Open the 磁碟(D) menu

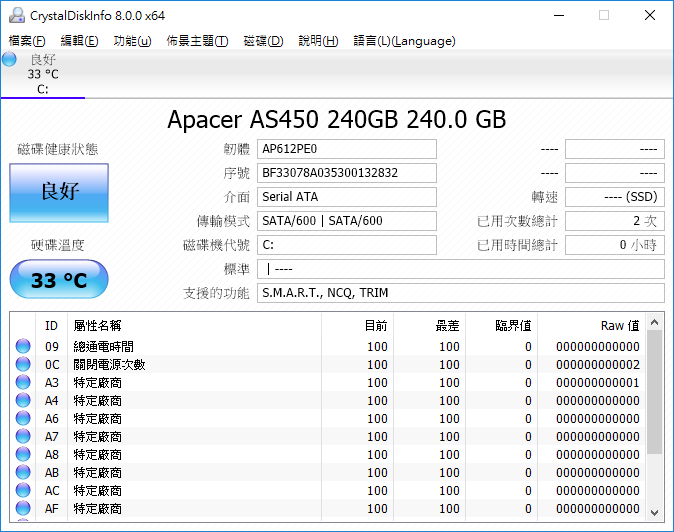[263, 41]
